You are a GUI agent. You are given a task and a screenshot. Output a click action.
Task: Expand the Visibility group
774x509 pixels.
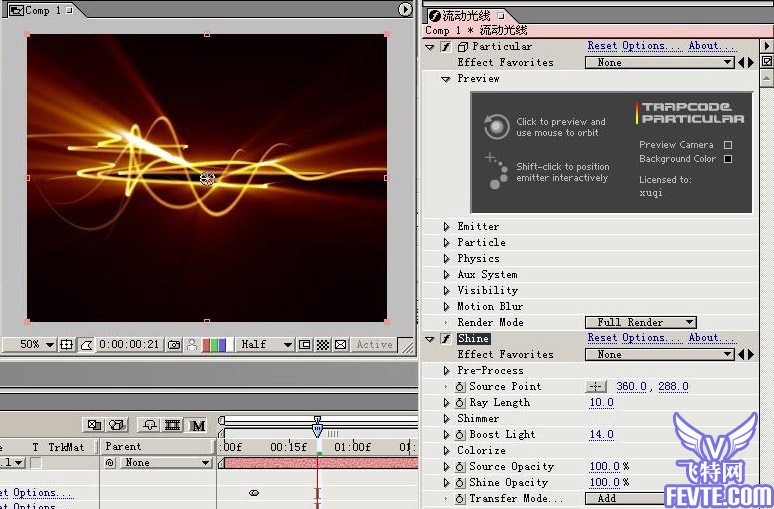[x=446, y=290]
